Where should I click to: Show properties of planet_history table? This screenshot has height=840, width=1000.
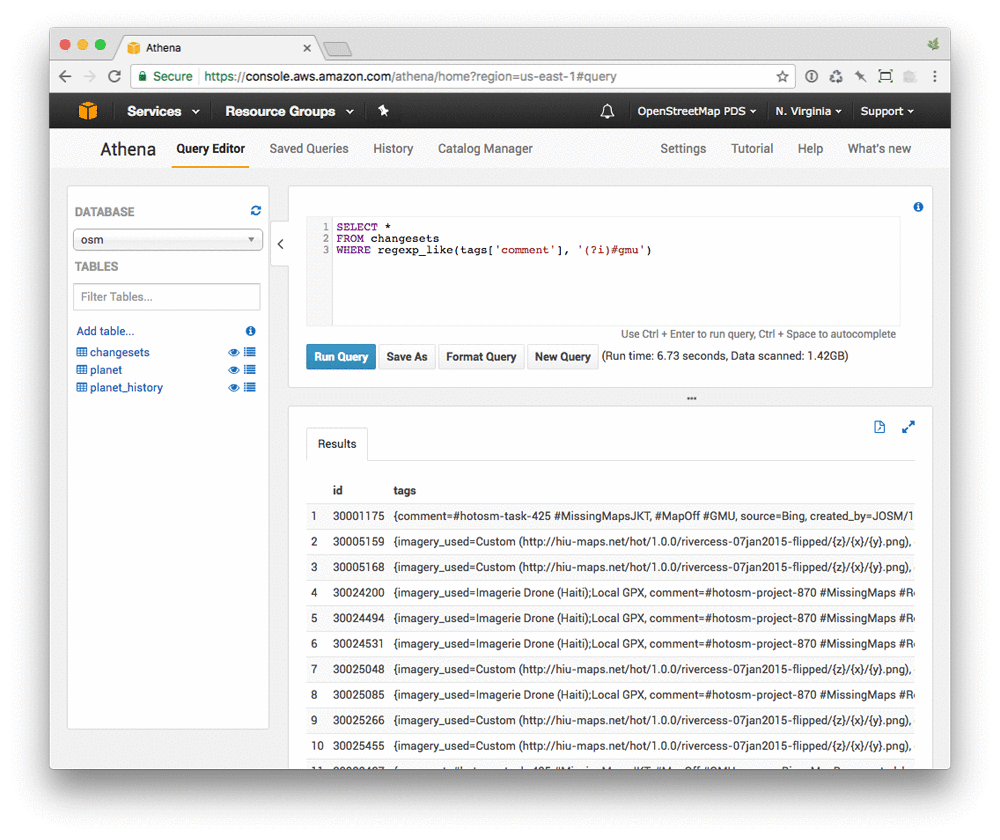click(250, 387)
